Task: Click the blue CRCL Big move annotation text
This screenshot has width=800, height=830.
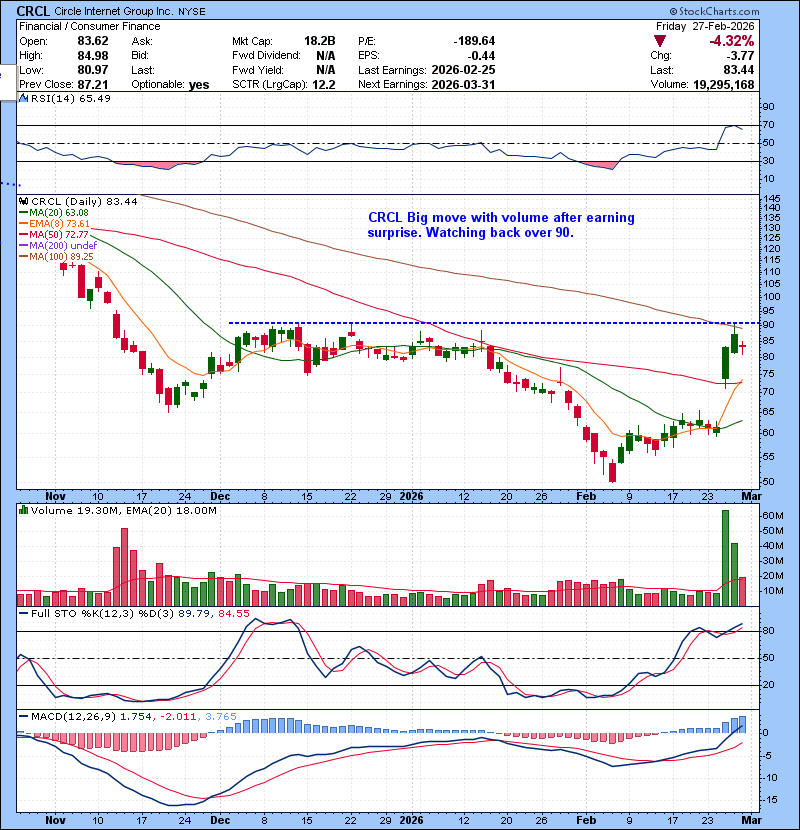Action: (501, 225)
